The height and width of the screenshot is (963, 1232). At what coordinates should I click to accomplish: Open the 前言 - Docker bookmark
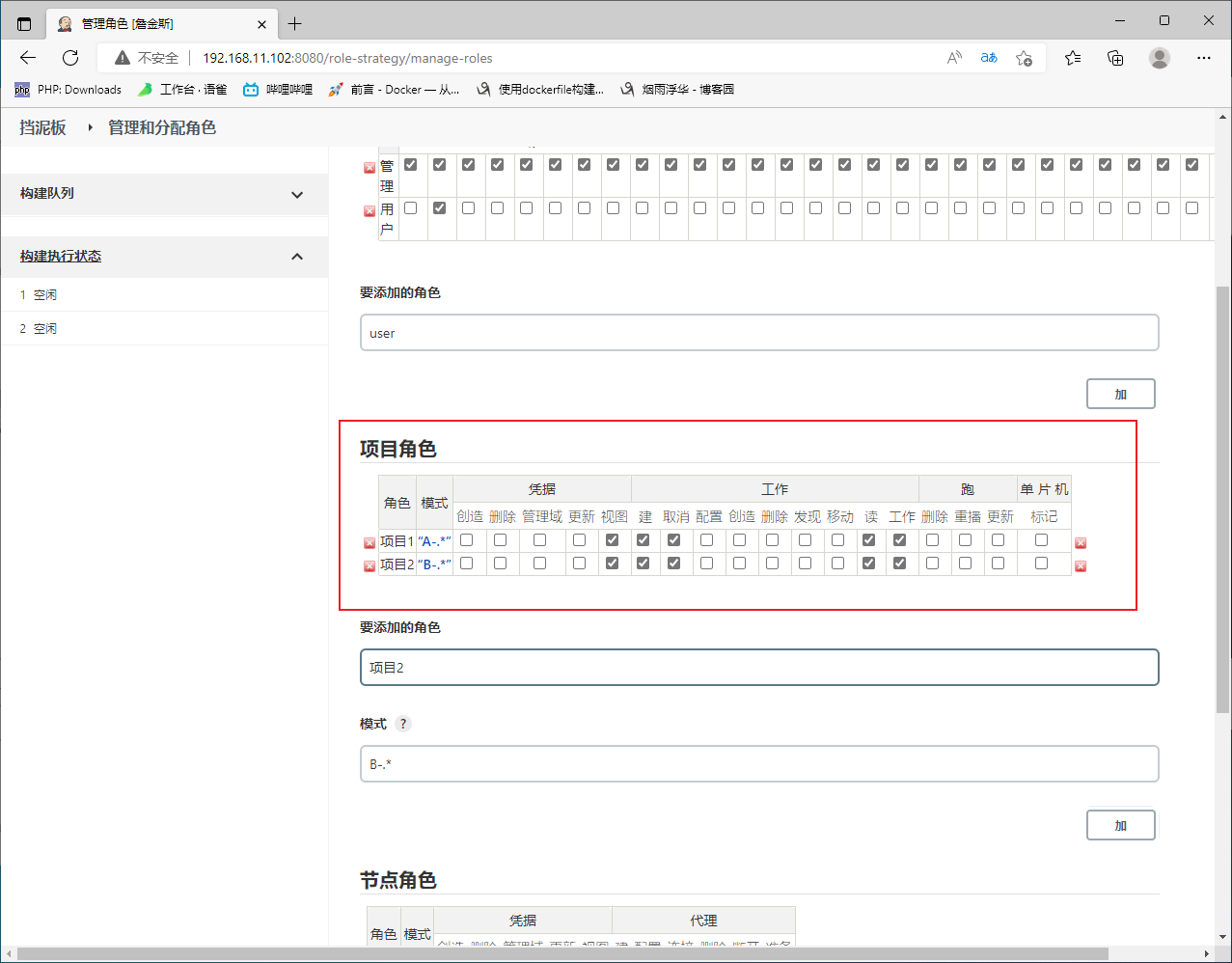pos(394,90)
